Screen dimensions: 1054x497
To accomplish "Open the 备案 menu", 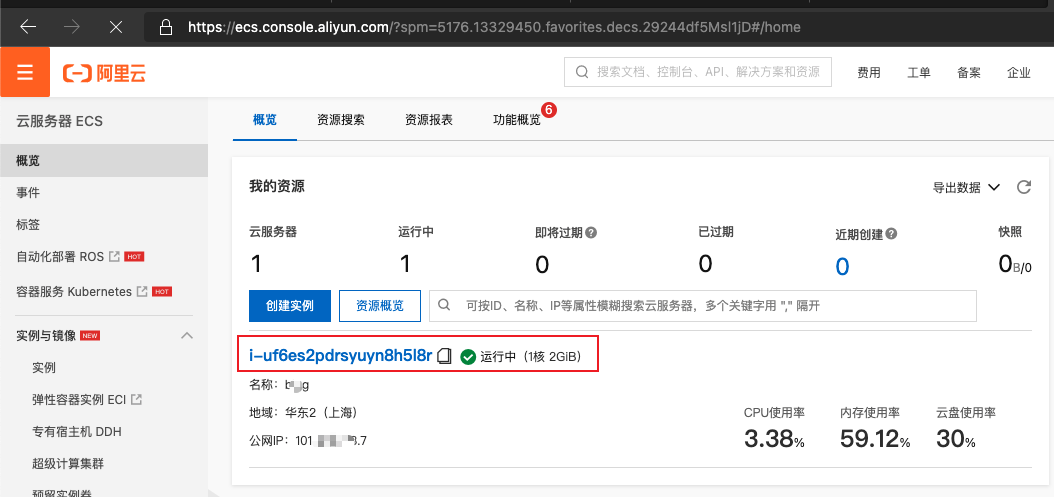I will click(969, 73).
